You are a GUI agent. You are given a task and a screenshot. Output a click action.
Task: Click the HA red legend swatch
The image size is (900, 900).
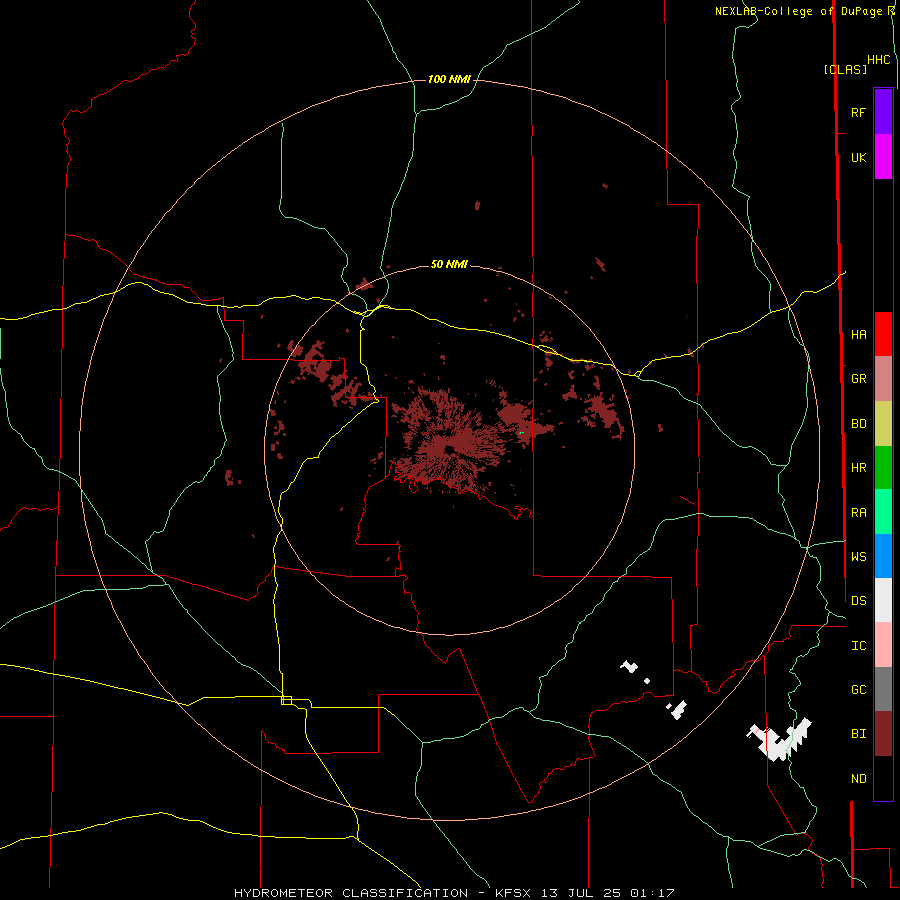(x=883, y=334)
